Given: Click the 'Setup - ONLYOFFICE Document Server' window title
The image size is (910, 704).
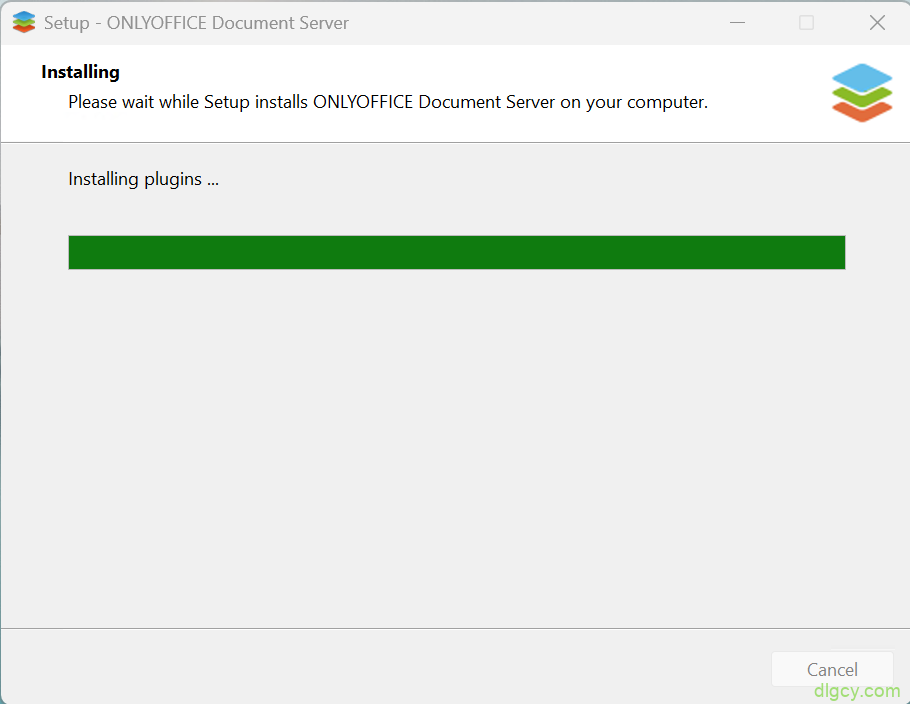Looking at the screenshot, I should pos(196,23).
